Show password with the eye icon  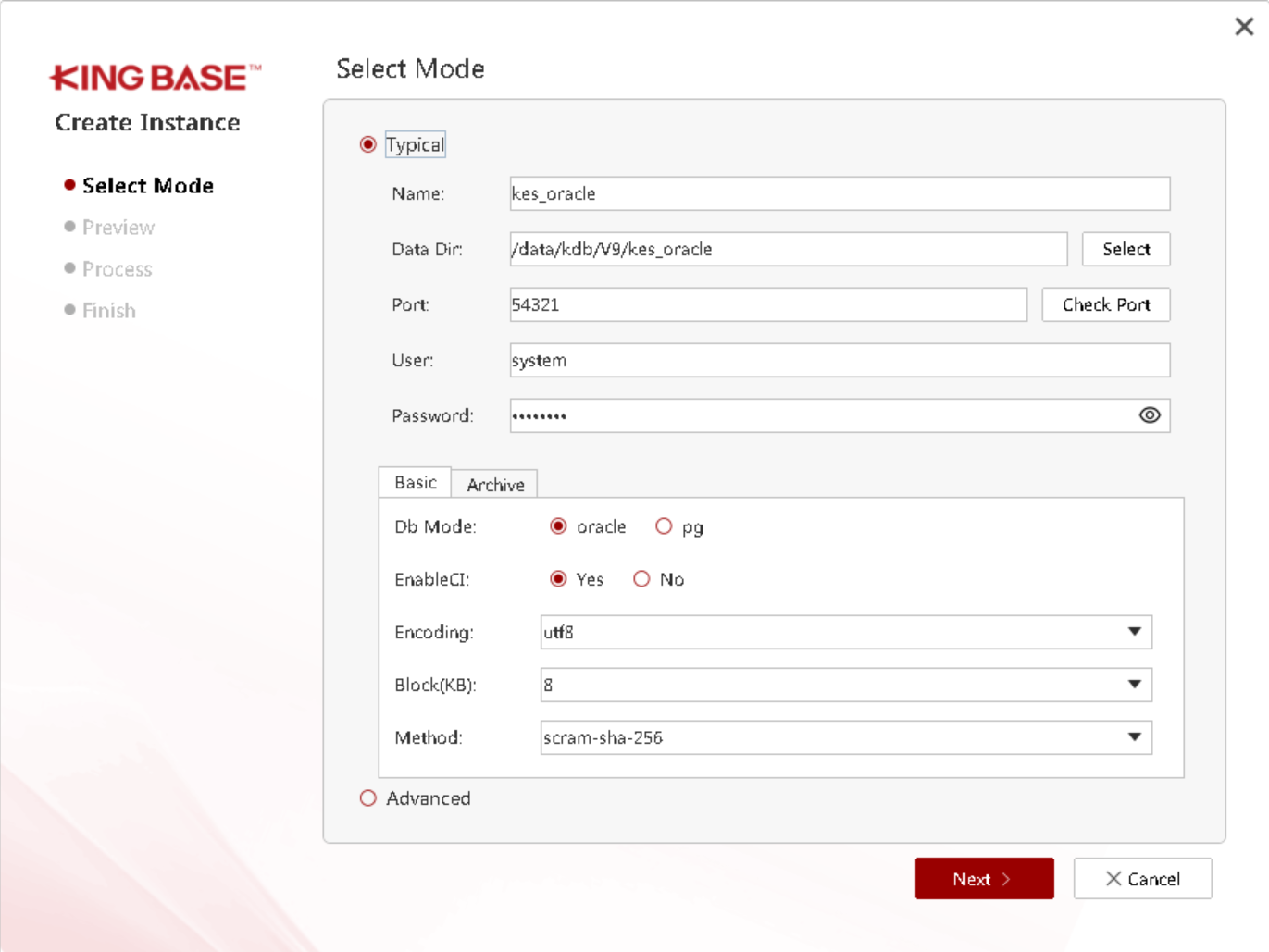pyautogui.click(x=1150, y=415)
